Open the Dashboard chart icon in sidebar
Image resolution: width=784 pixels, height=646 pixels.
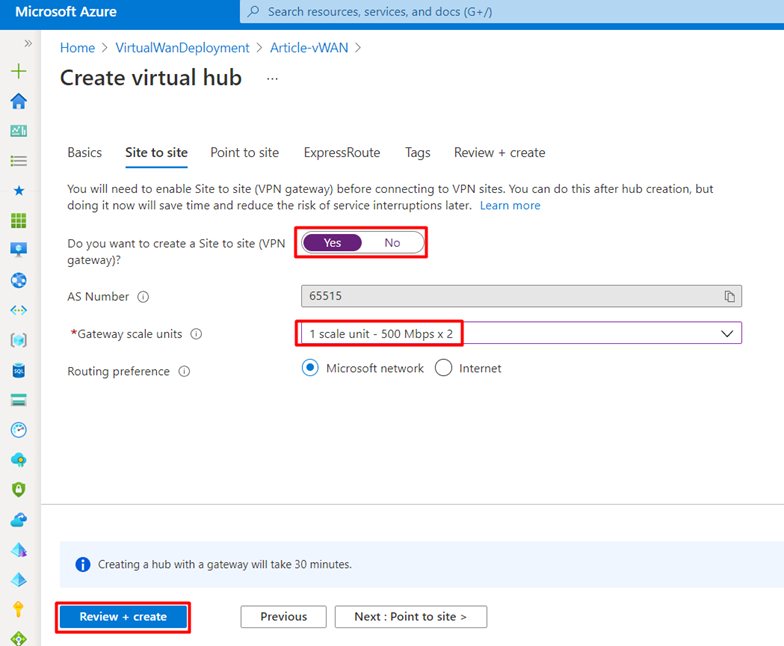pos(18,131)
